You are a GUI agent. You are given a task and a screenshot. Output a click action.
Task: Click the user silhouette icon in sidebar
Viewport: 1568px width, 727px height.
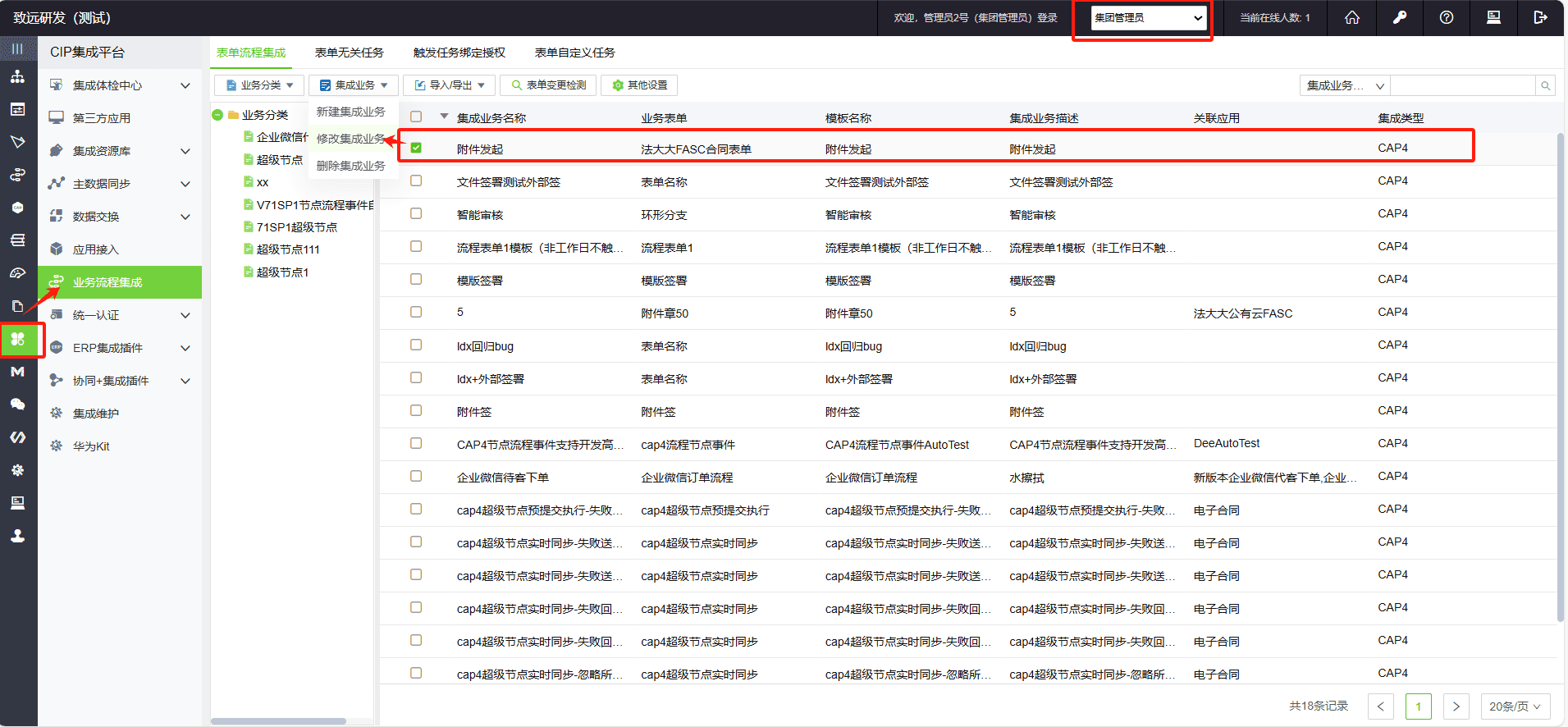click(17, 536)
